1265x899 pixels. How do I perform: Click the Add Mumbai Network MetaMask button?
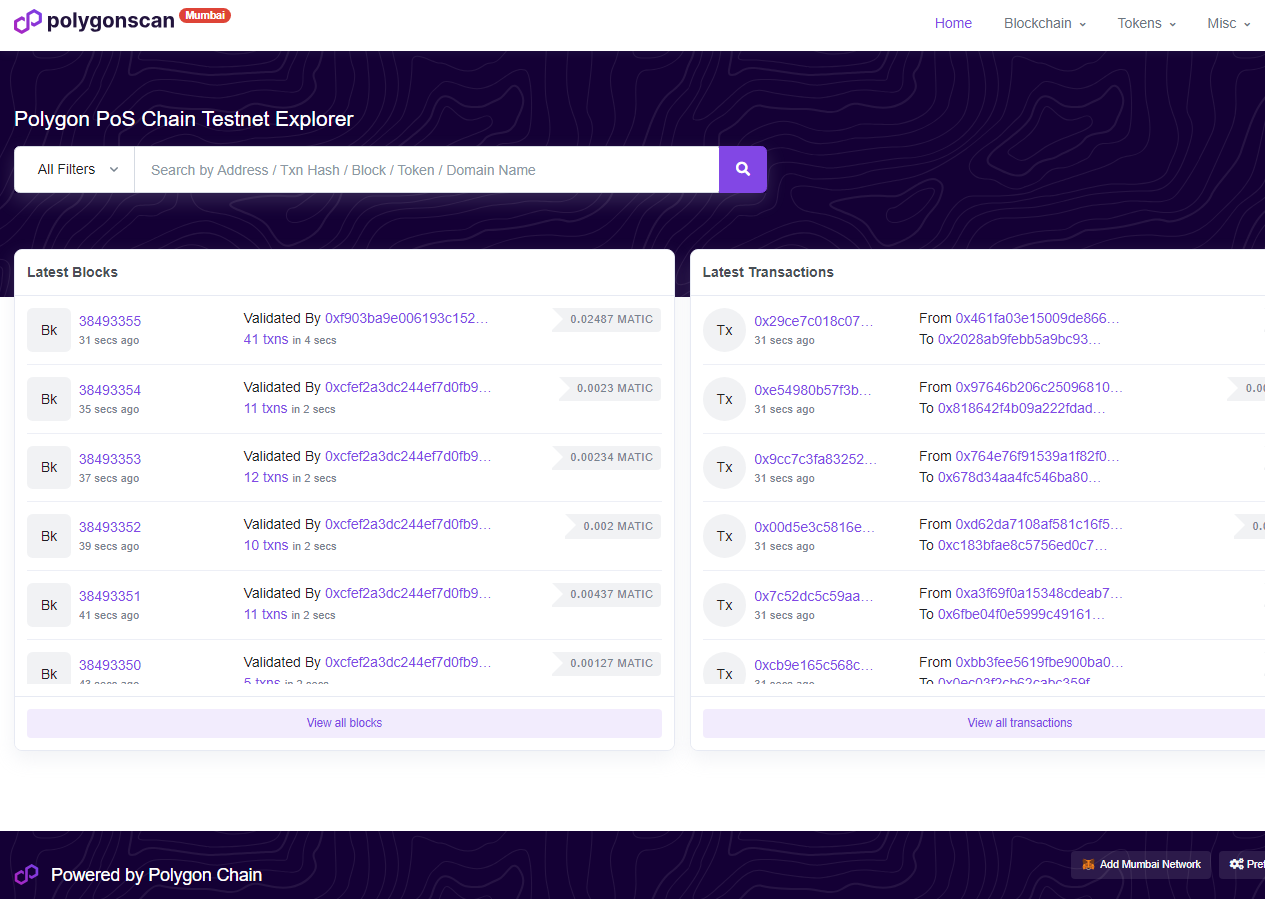coord(1141,865)
